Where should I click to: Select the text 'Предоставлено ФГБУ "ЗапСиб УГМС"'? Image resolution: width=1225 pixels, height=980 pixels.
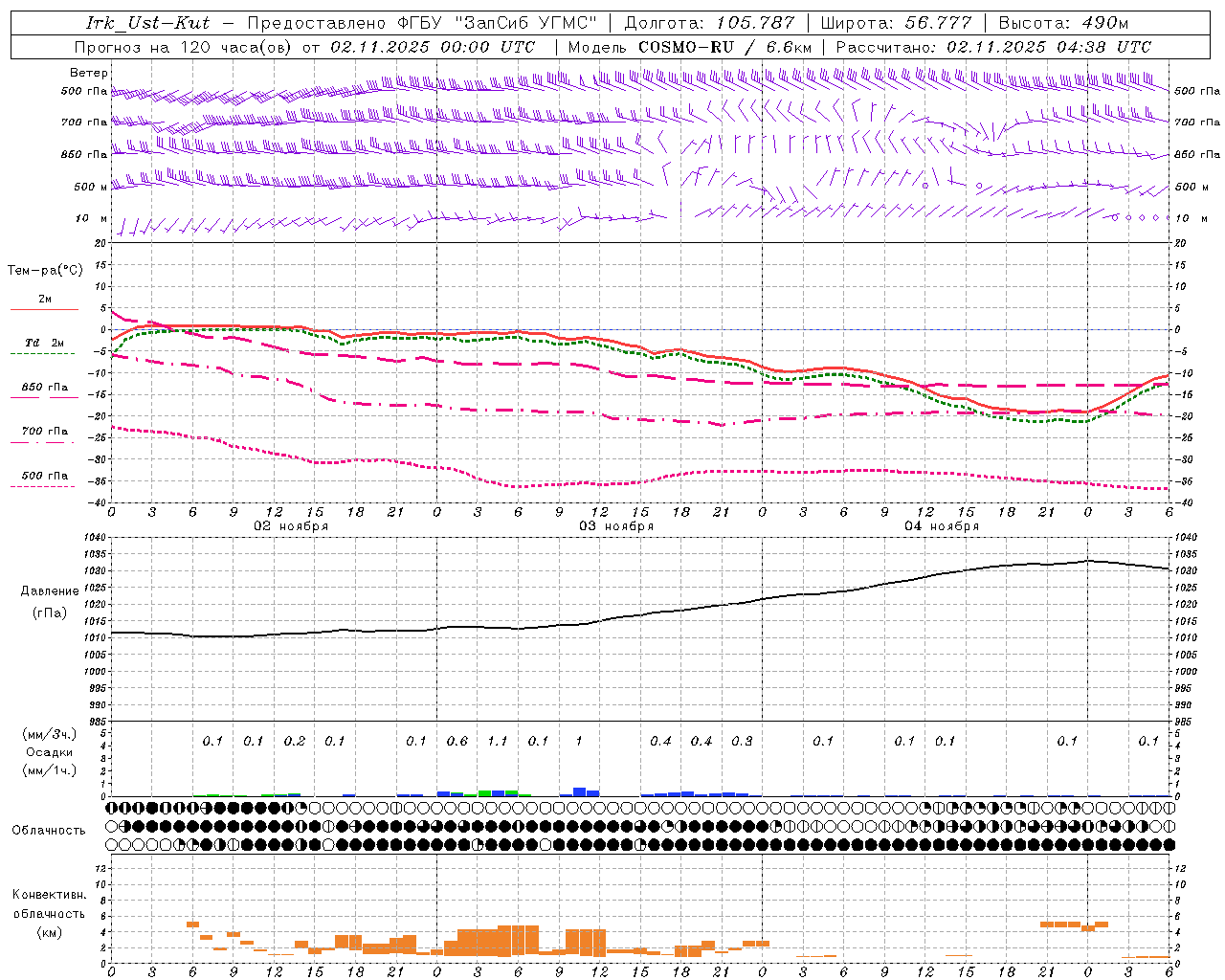[x=421, y=23]
